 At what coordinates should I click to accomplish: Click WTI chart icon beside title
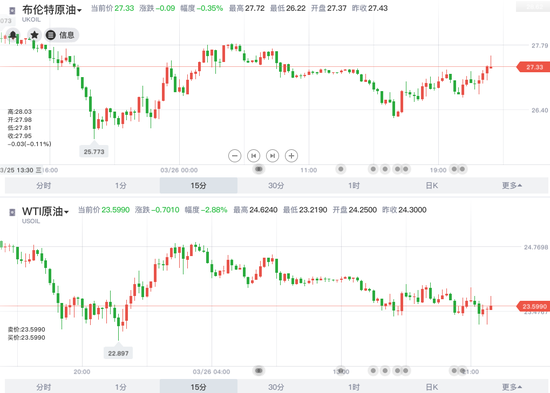[12, 212]
